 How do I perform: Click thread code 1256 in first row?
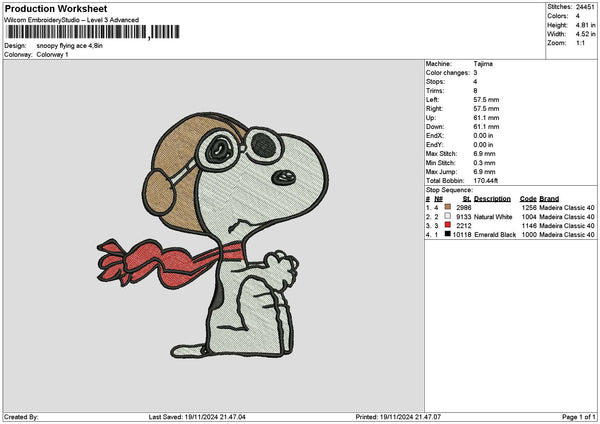pyautogui.click(x=529, y=208)
